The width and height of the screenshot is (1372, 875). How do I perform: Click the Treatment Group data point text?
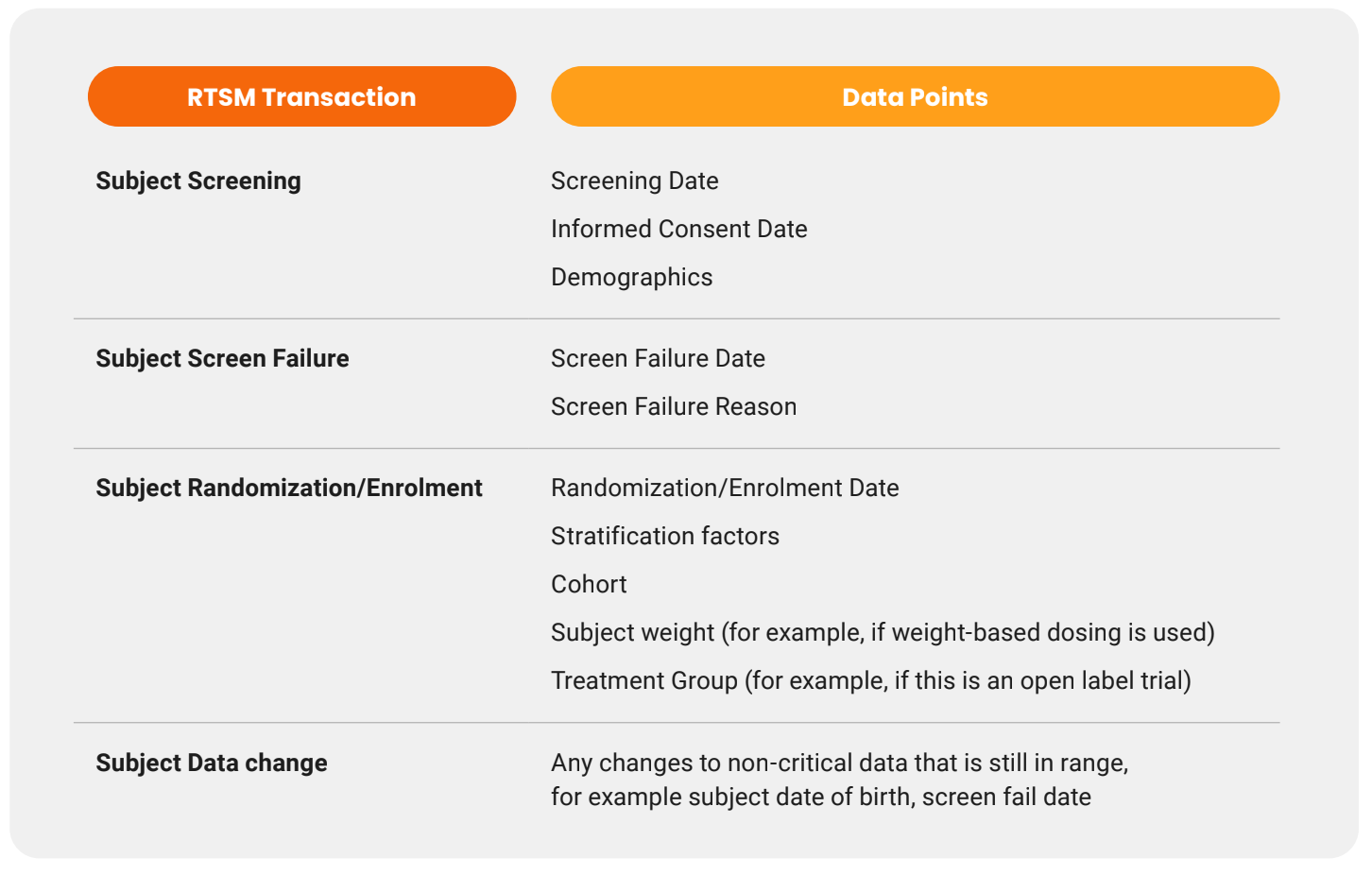[x=870, y=680]
